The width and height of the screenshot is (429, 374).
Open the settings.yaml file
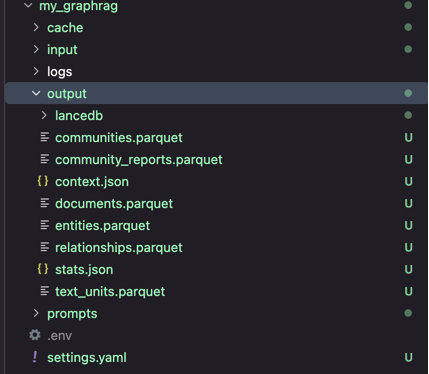point(87,358)
